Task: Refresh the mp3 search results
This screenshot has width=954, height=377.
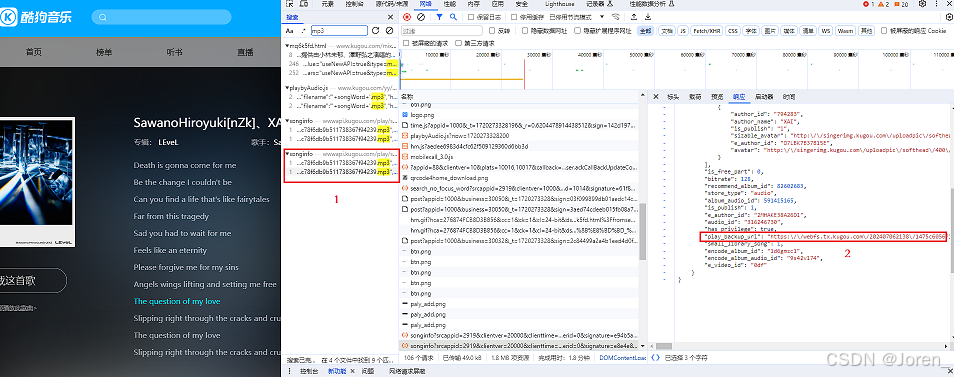Action: click(375, 30)
